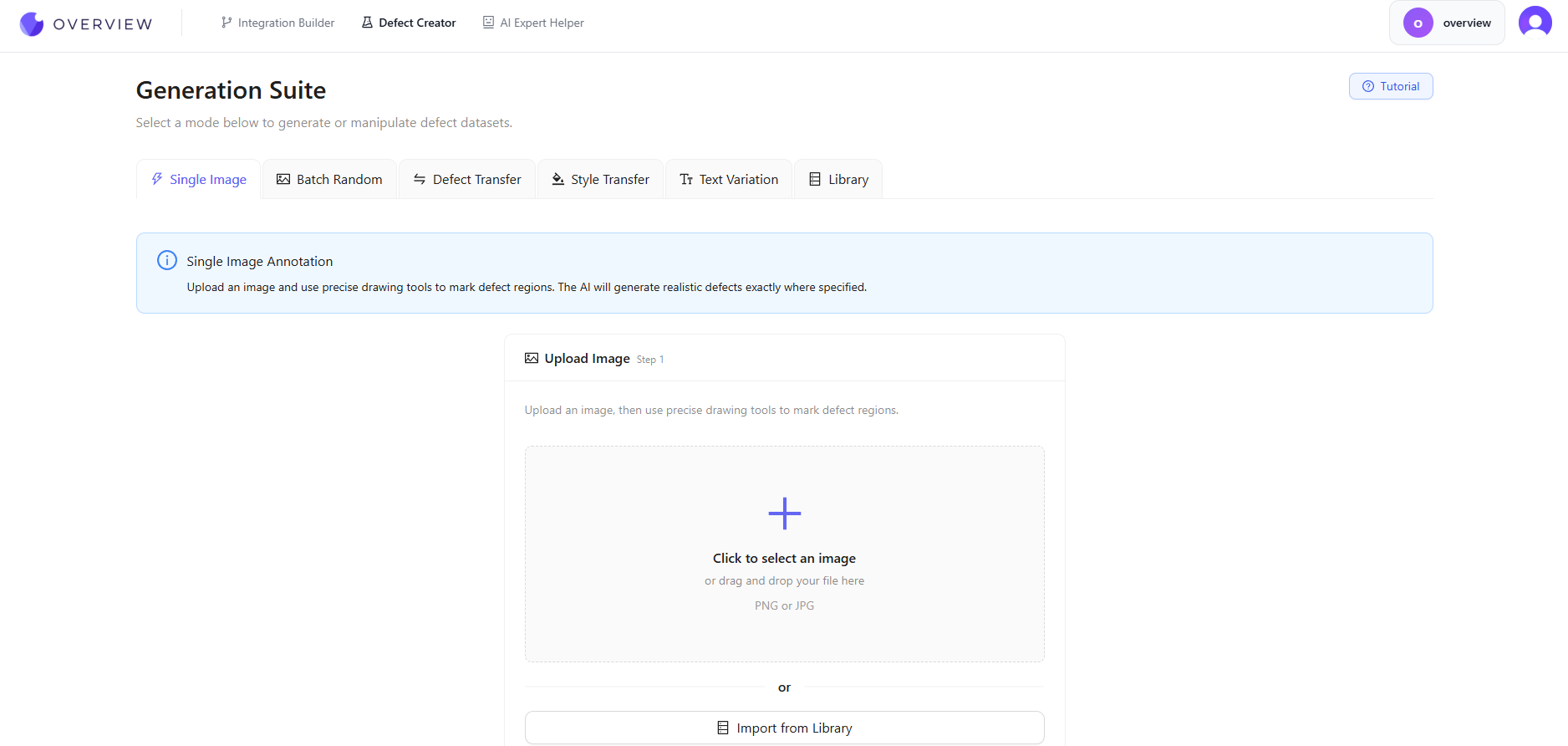Open the user profile avatar icon
This screenshot has width=1568, height=746.
click(1535, 23)
